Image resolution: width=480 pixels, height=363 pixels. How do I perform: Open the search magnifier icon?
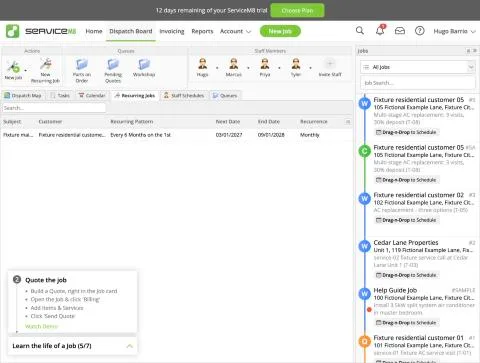(x=360, y=31)
